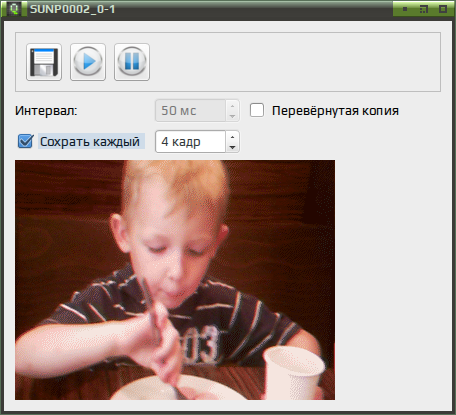The width and height of the screenshot is (456, 415).
Task: Click the SUNP0002_0-1 window title
Action: pyautogui.click(x=72, y=9)
